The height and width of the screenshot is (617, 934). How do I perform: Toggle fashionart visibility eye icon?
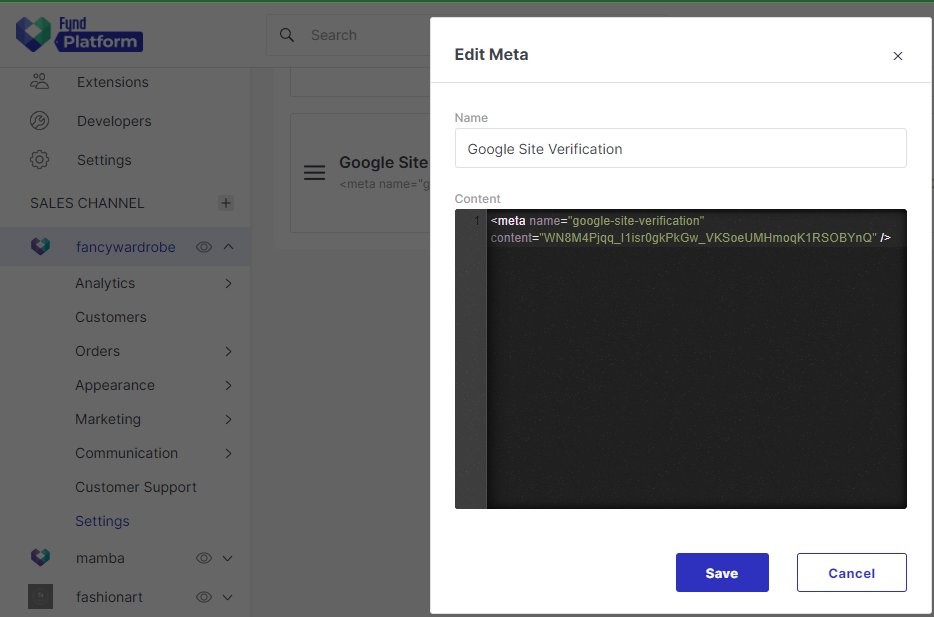204,597
